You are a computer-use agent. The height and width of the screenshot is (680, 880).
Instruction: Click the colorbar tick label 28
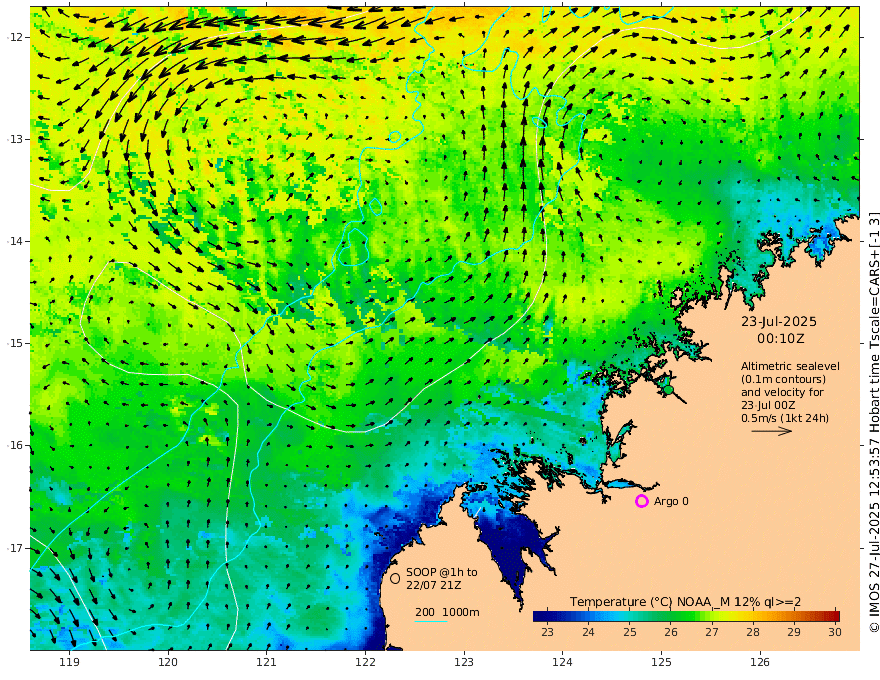753,632
